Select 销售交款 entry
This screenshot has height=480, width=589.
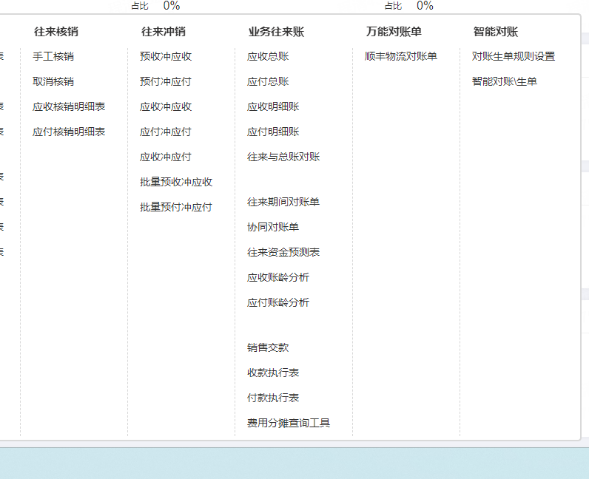click(268, 347)
